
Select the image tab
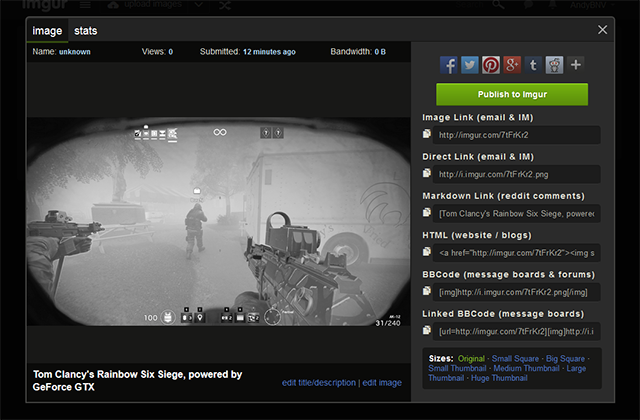click(47, 31)
